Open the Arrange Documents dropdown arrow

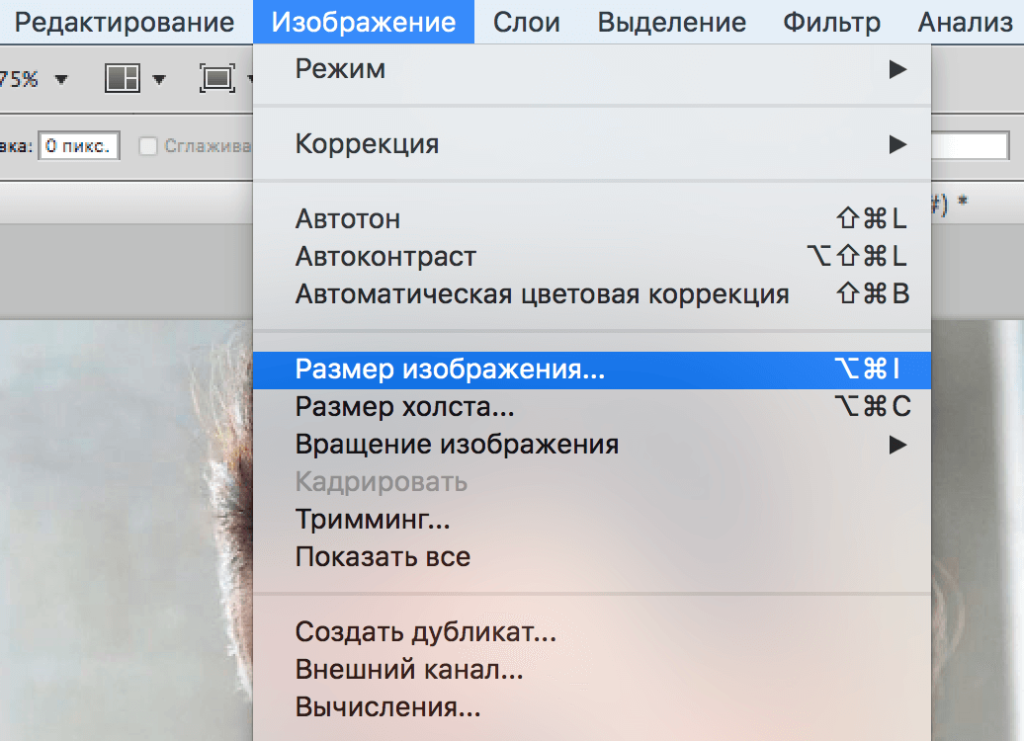point(159,79)
